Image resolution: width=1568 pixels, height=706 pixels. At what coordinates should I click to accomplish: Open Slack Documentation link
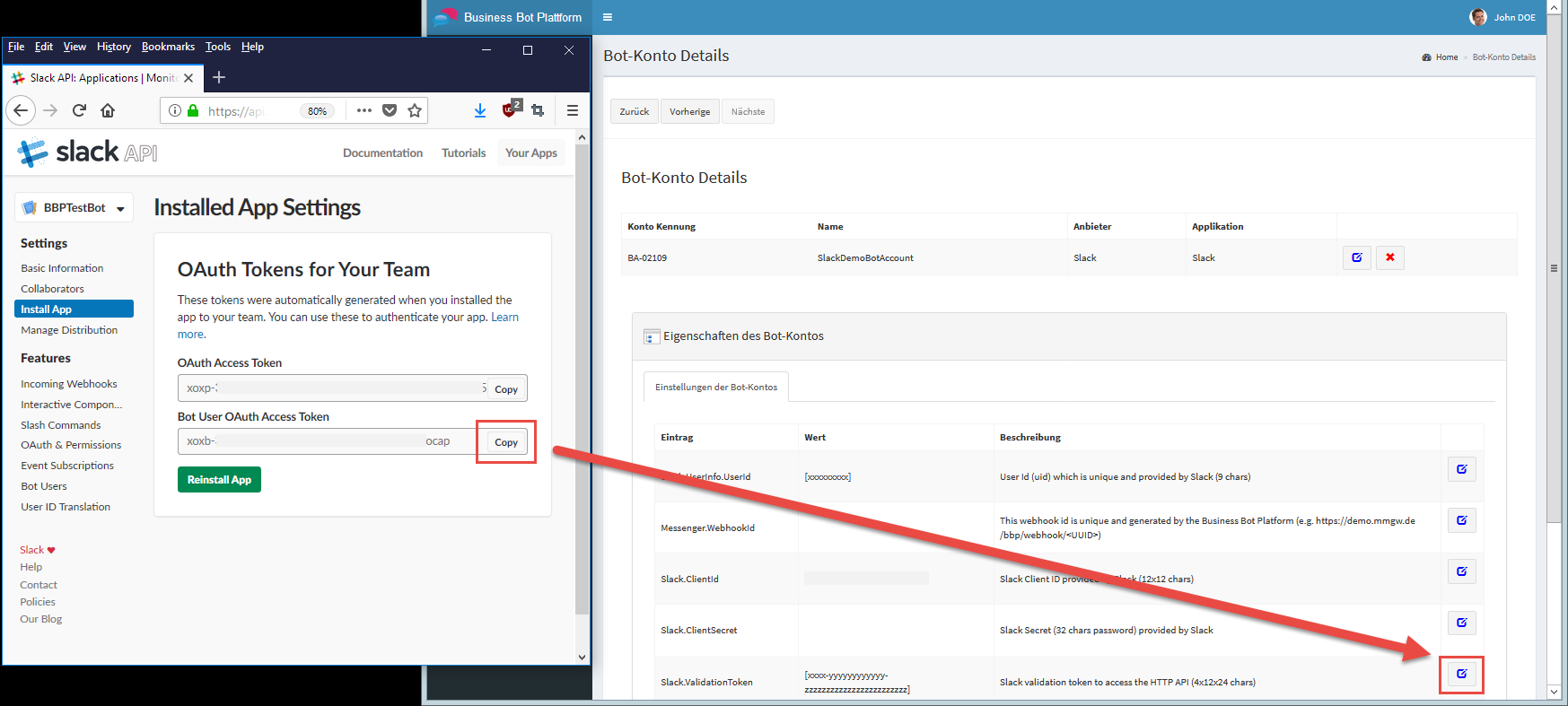(x=382, y=153)
